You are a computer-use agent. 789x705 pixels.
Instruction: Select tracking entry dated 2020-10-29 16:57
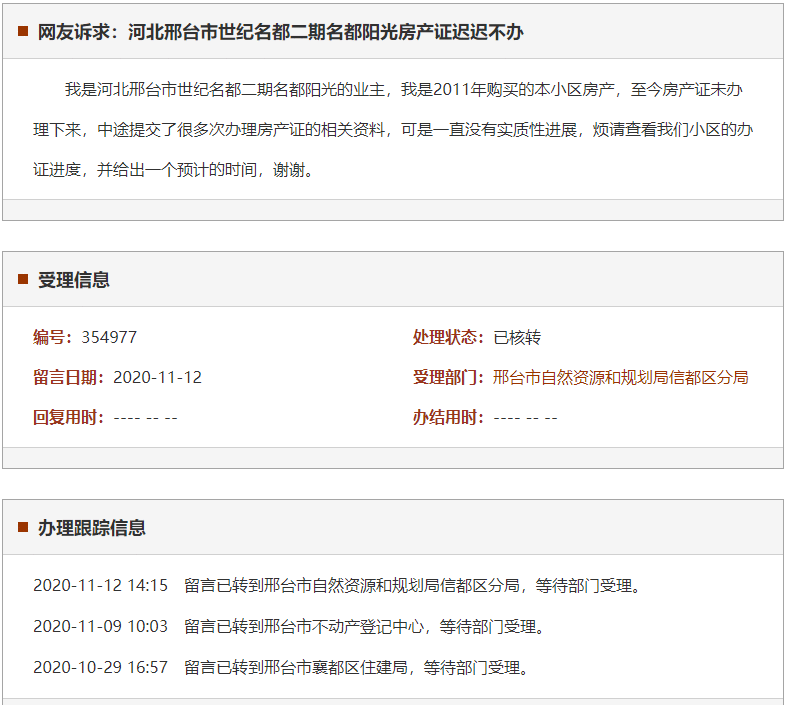(281, 668)
